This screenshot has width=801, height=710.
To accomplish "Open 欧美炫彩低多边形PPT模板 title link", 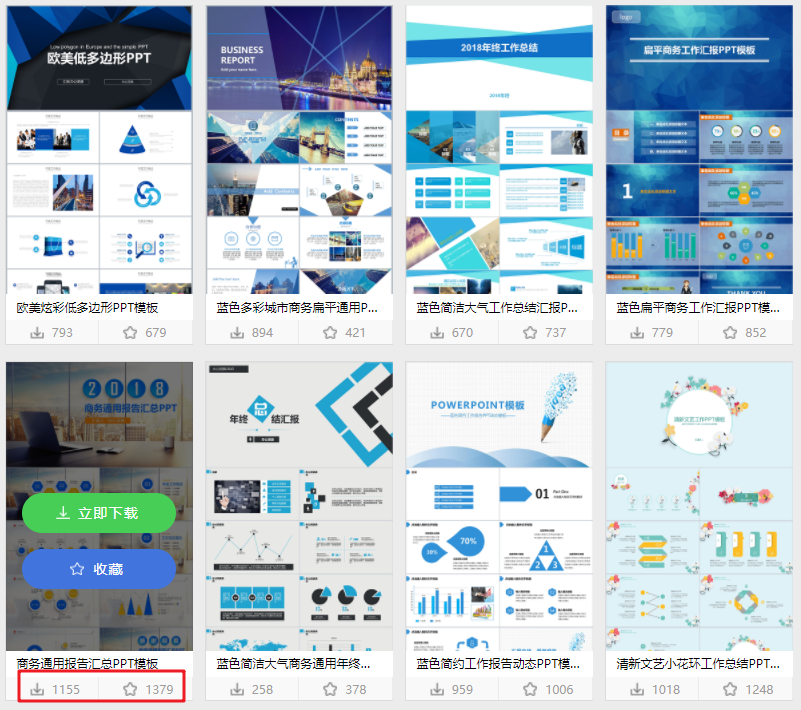I will click(87, 307).
